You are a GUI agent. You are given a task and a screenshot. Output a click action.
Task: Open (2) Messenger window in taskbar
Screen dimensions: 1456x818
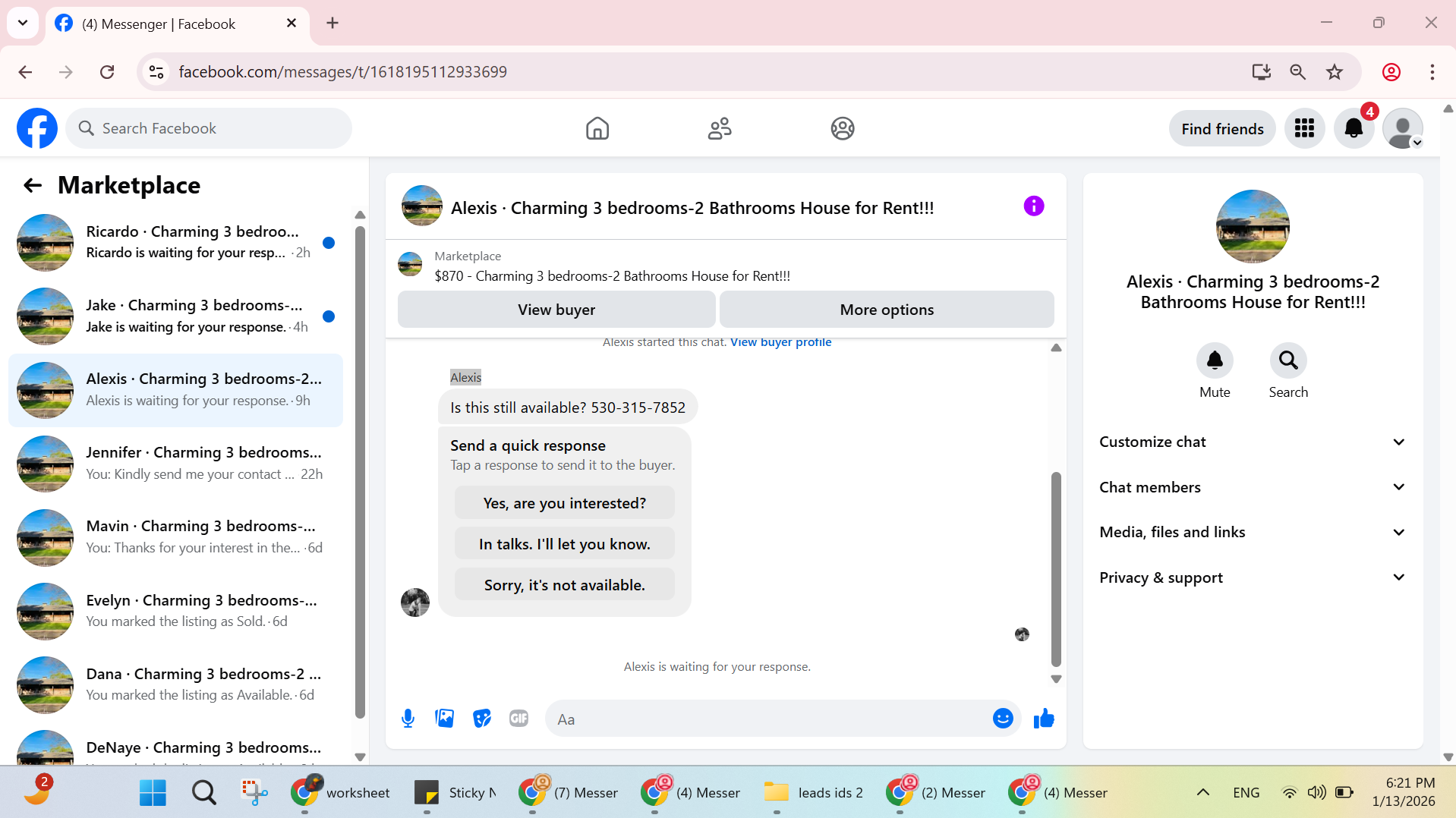pyautogui.click(x=936, y=792)
